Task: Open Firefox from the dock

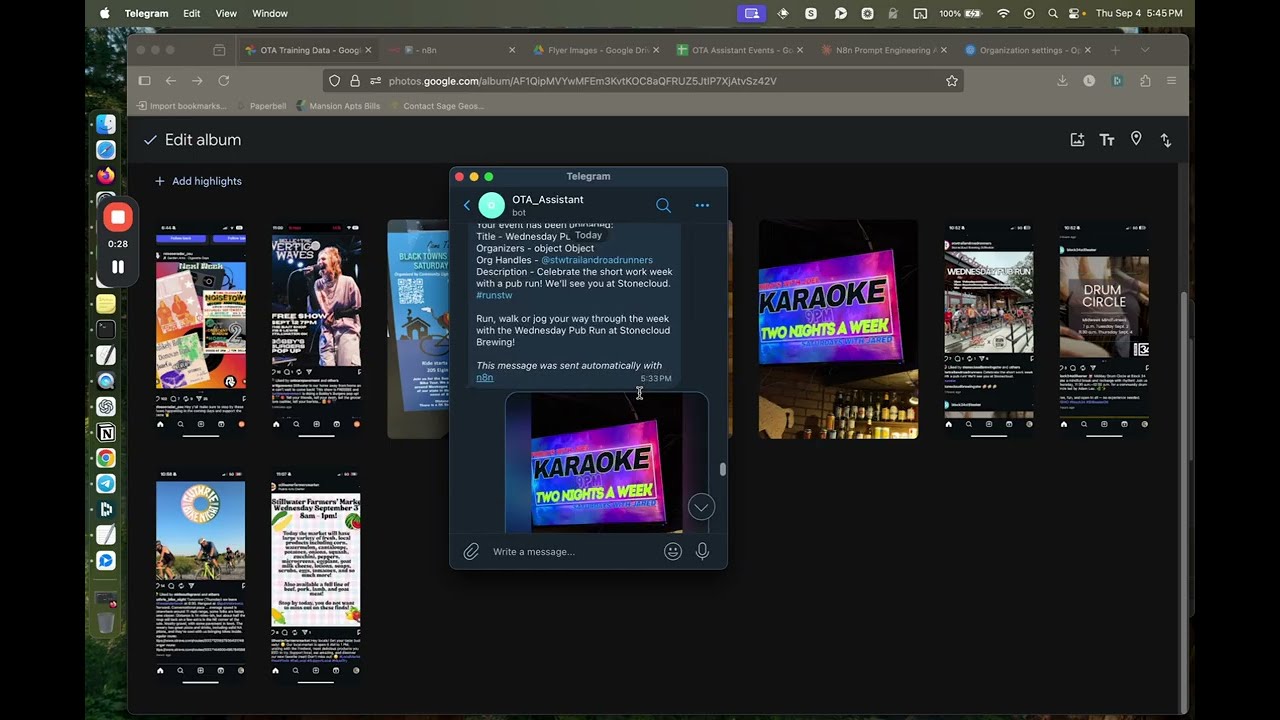Action: click(105, 175)
